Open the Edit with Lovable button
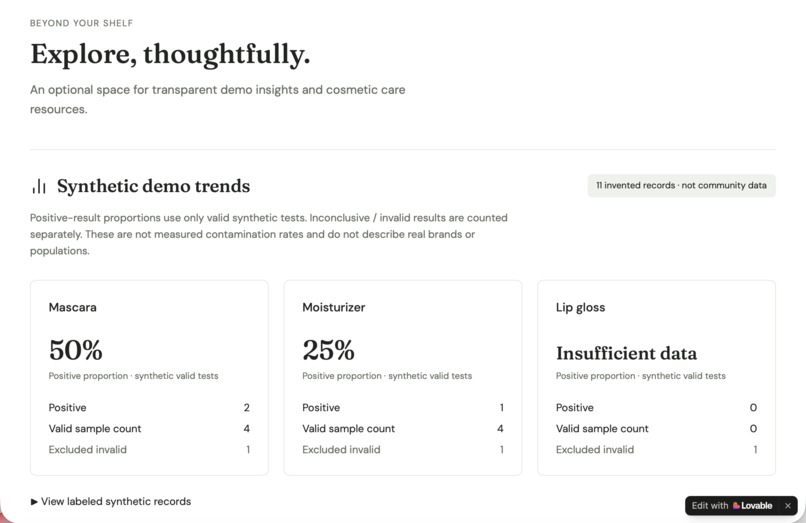 [x=731, y=506]
